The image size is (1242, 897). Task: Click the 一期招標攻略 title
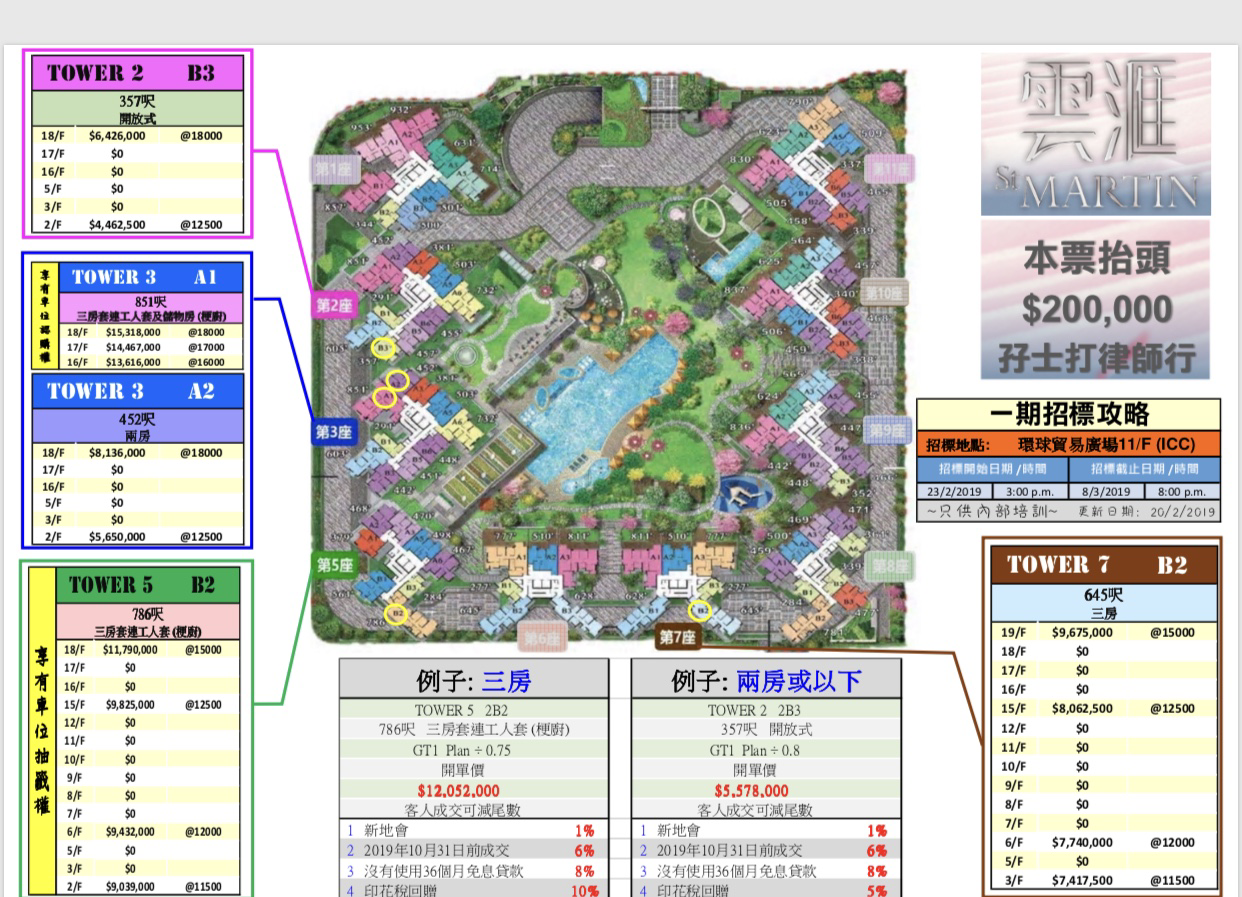coord(1069,414)
